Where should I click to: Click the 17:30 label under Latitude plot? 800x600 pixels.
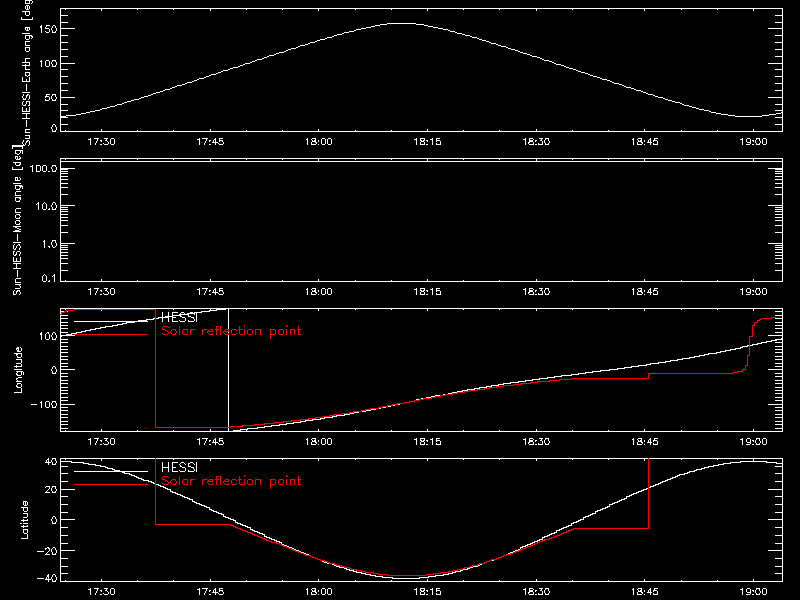coord(101,592)
